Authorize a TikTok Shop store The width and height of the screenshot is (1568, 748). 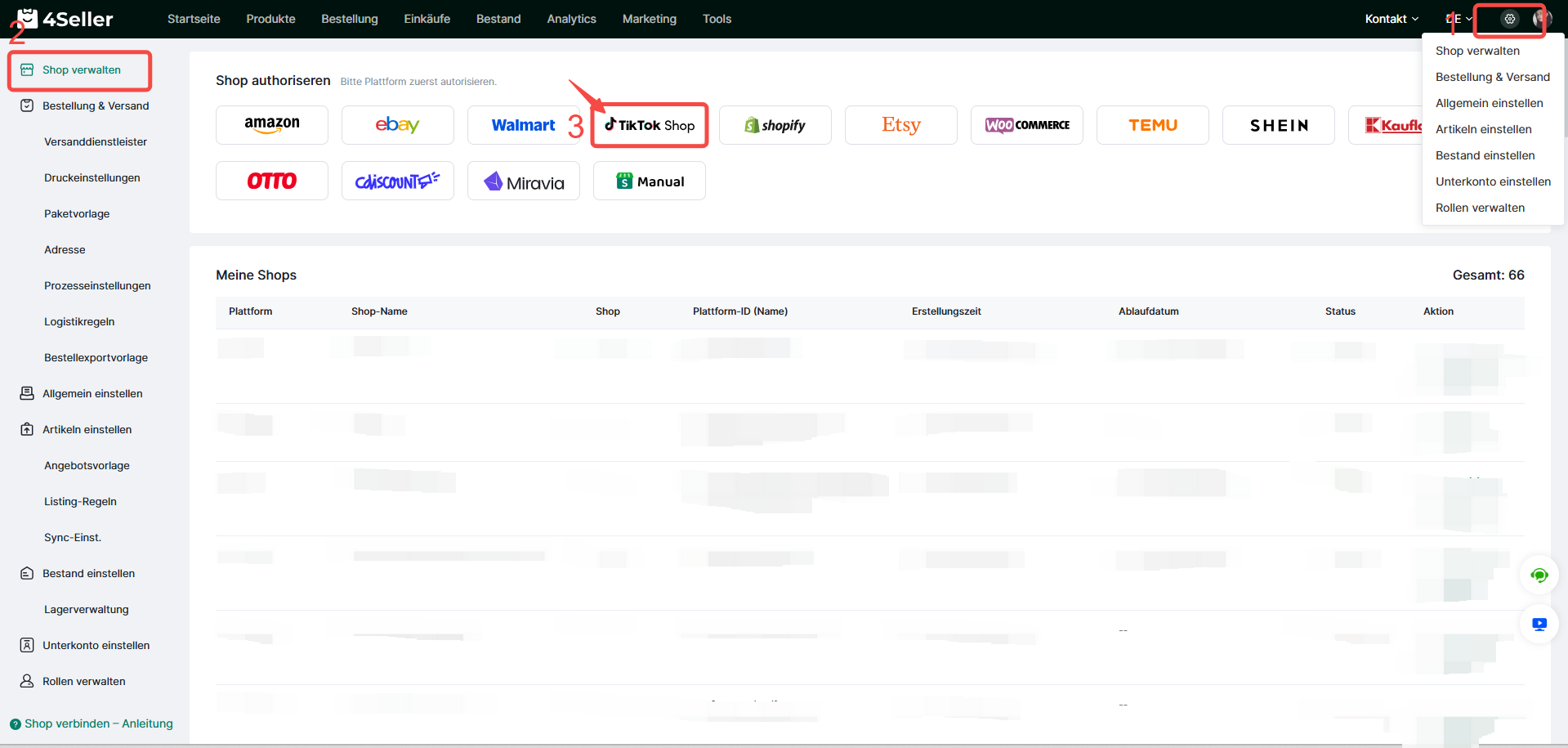point(650,125)
